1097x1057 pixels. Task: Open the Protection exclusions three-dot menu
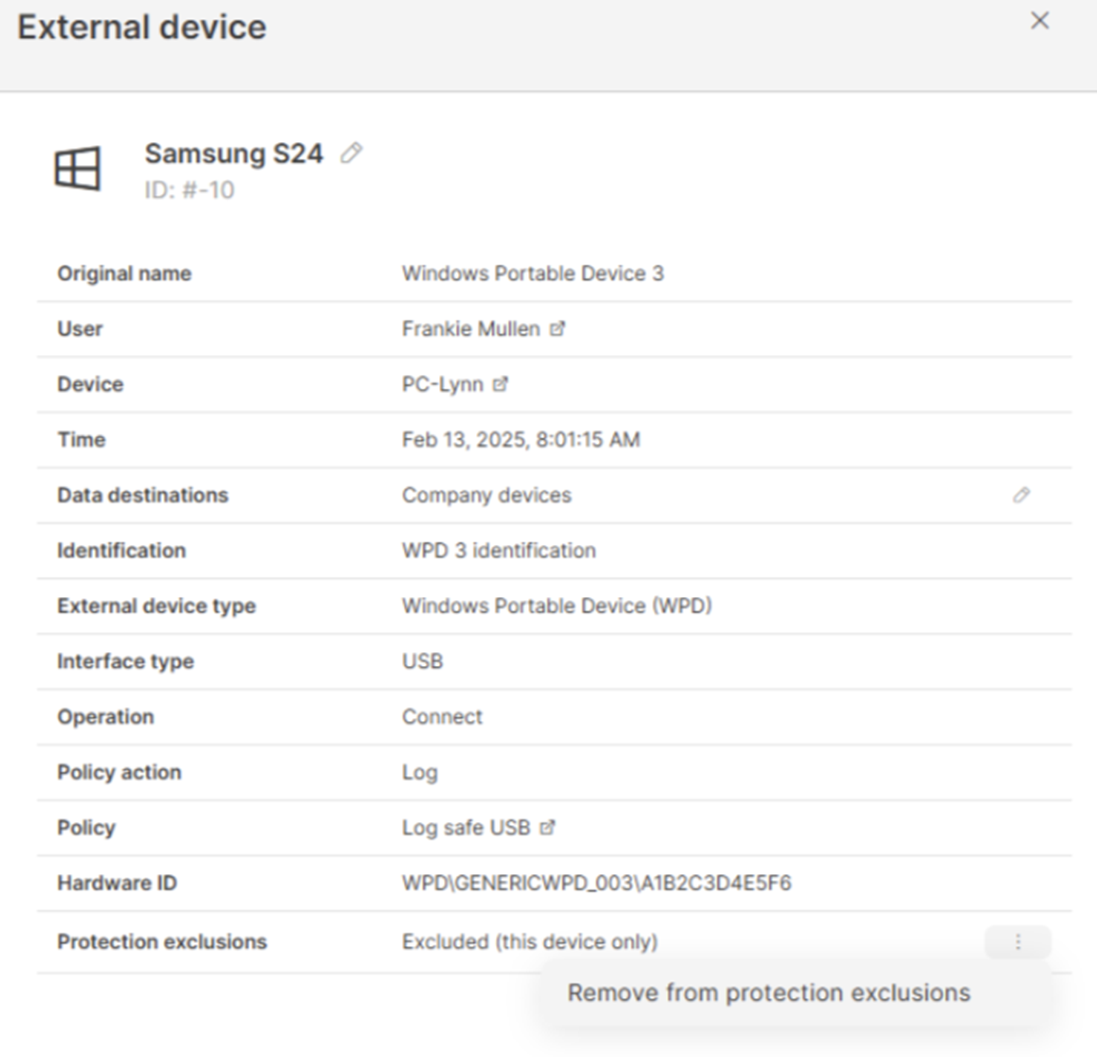[1017, 942]
